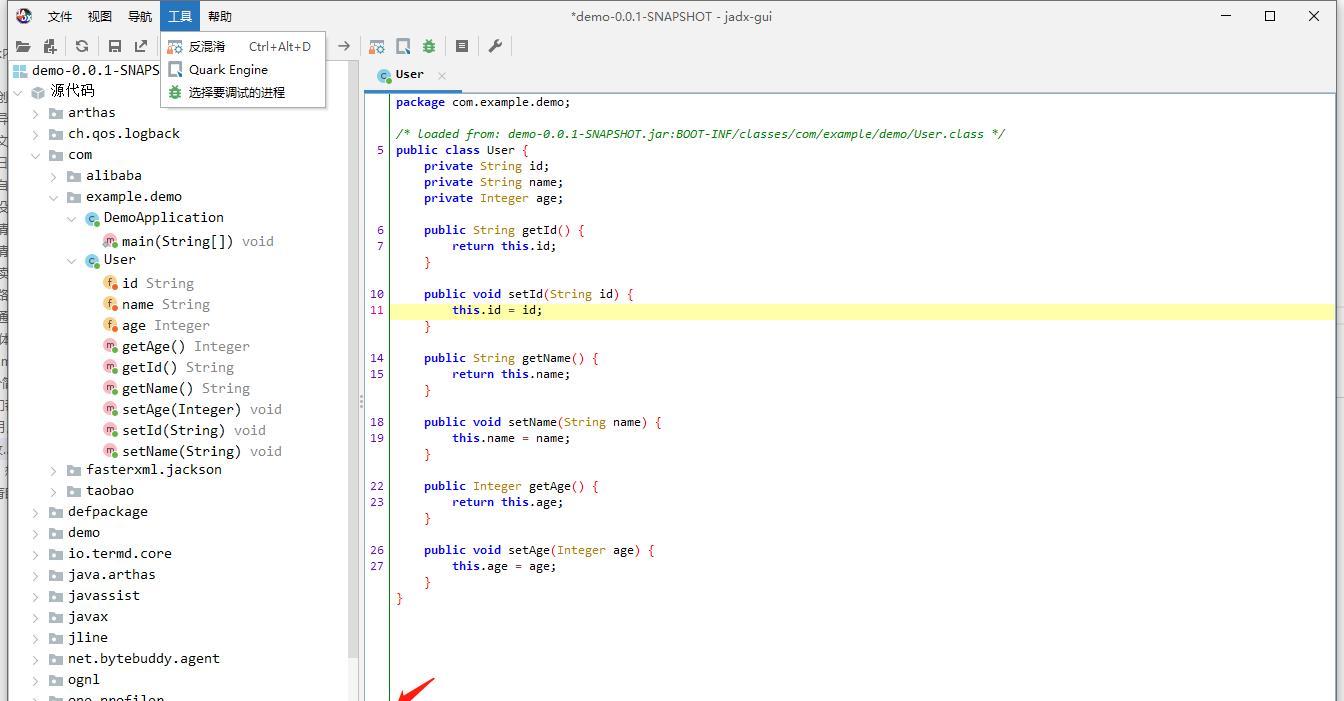Collapse the example.demo package
This screenshot has height=701, width=1344.
(x=54, y=197)
